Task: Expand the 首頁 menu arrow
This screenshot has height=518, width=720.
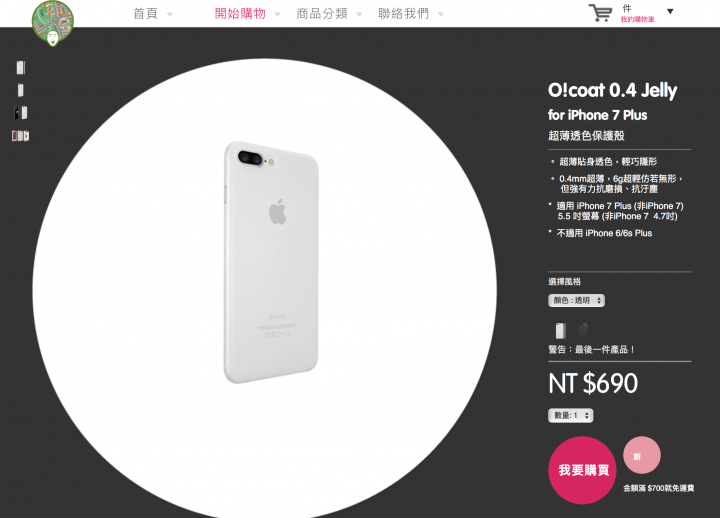Action: point(170,14)
